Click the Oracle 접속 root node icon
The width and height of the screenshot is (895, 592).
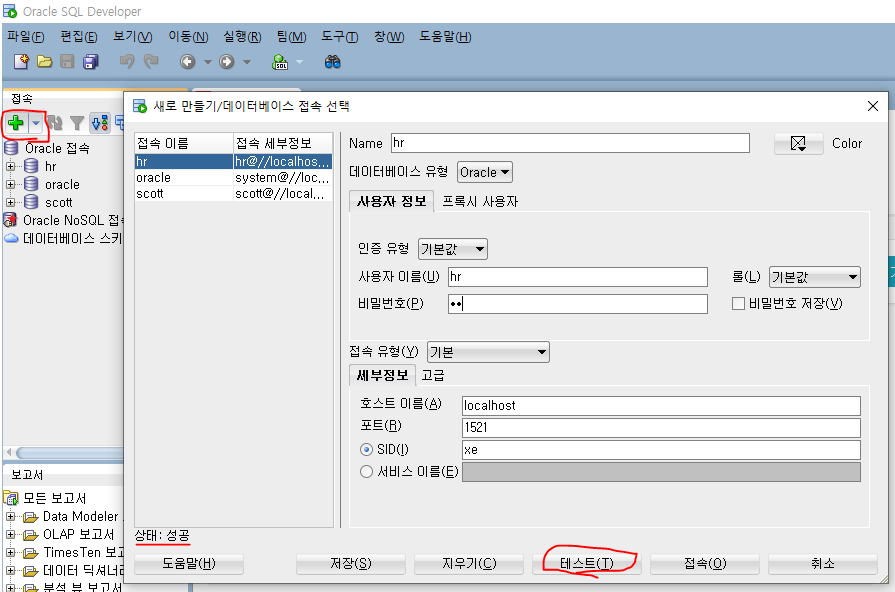pos(11,148)
